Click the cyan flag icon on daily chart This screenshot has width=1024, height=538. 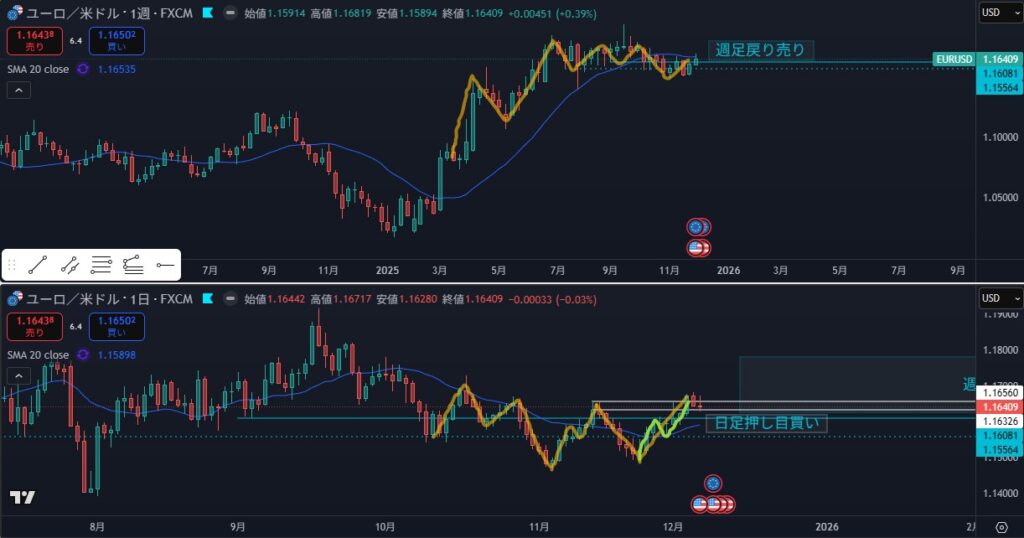pos(207,299)
